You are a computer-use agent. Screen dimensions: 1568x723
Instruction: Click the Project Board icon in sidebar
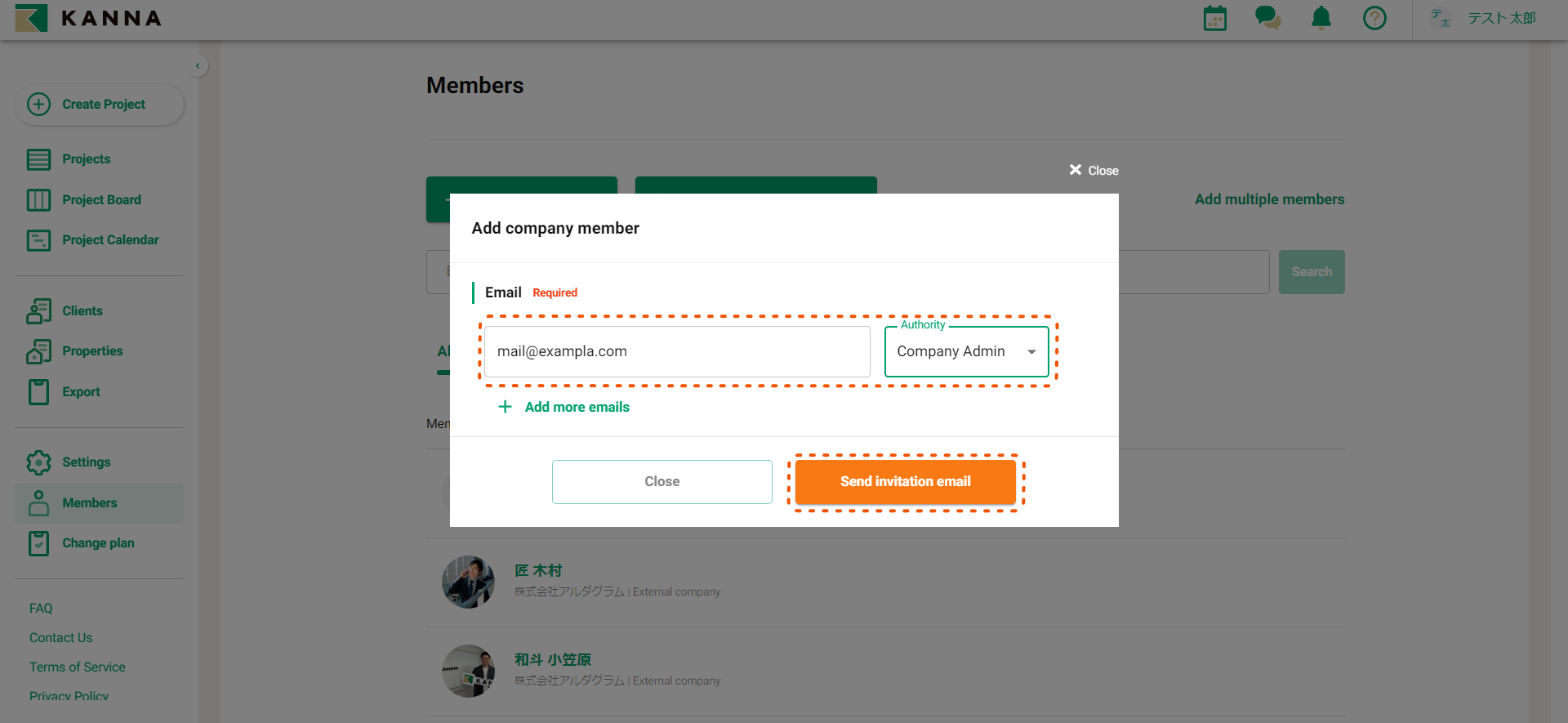[x=38, y=200]
